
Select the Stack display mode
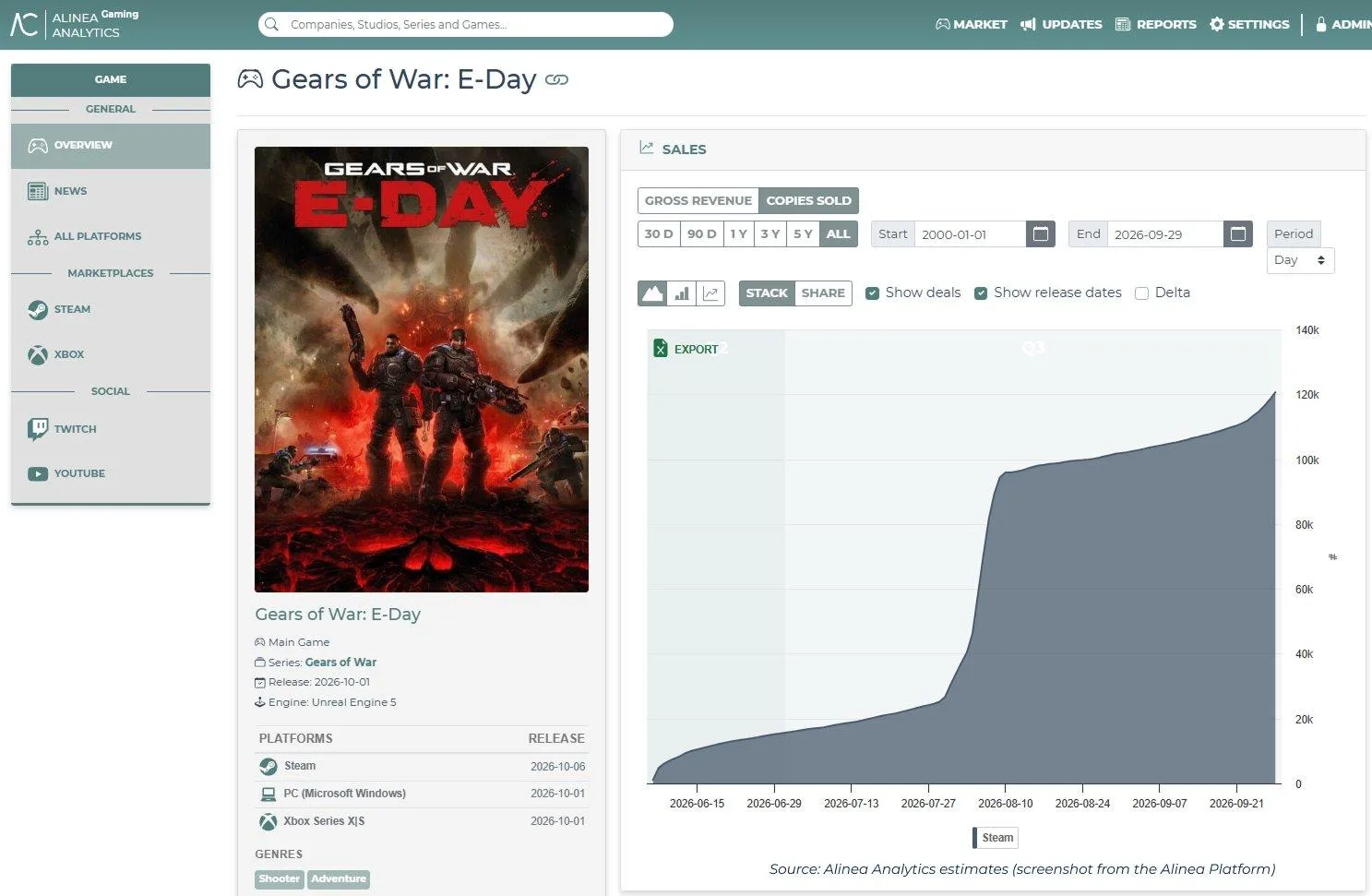pyautogui.click(x=767, y=293)
